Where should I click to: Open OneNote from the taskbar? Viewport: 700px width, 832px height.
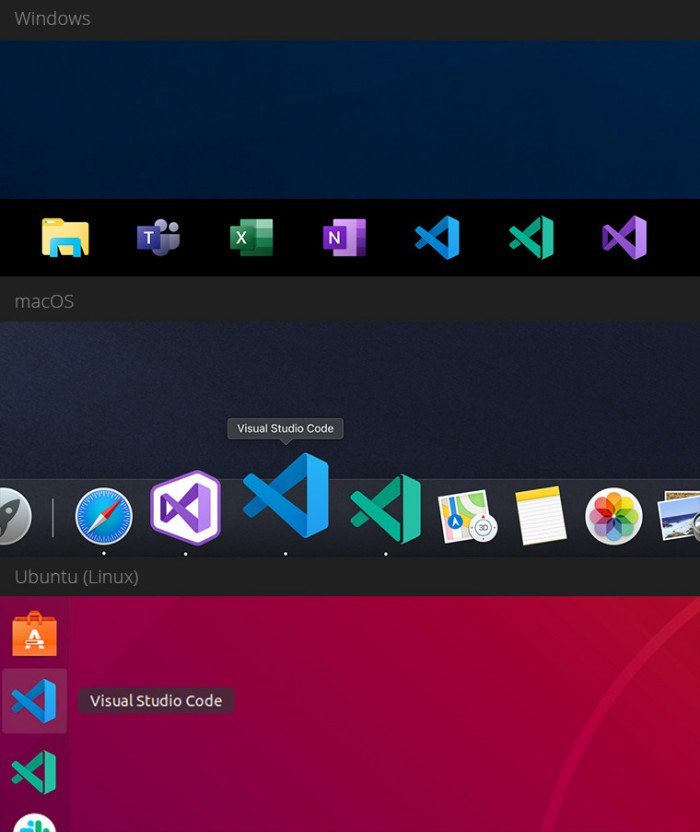coord(345,237)
